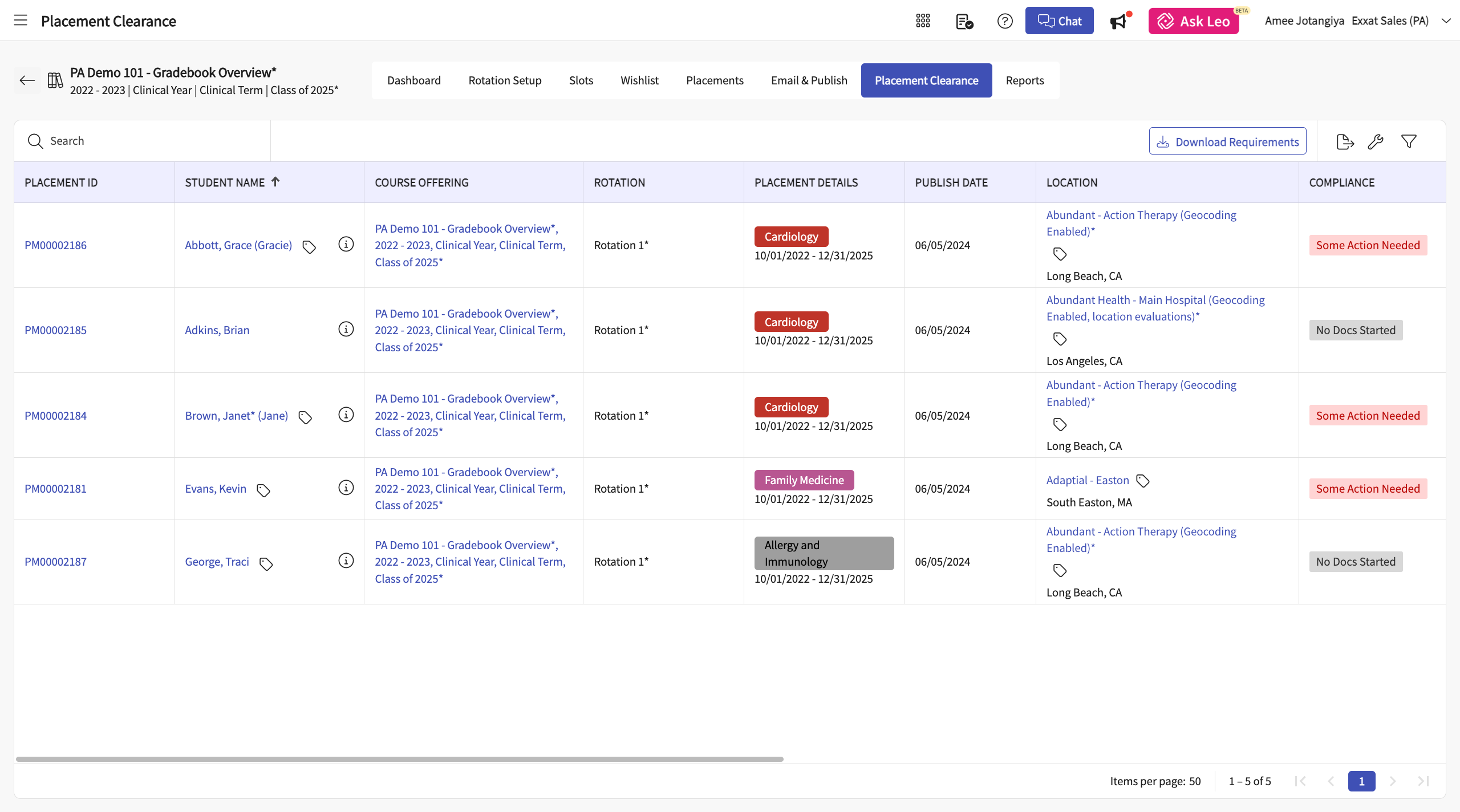Image resolution: width=1460 pixels, height=812 pixels.
Task: Open the filter funnel icon
Action: click(1409, 141)
